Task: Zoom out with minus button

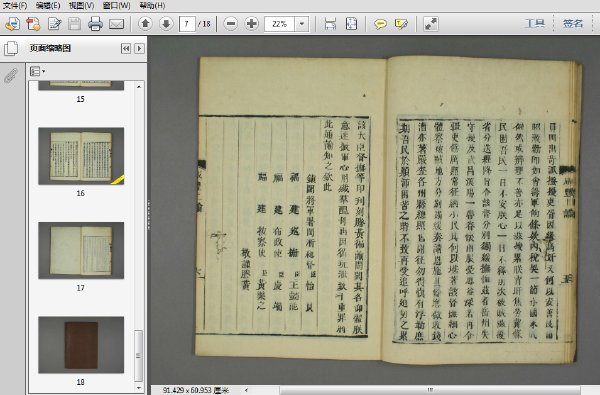Action: [x=231, y=24]
